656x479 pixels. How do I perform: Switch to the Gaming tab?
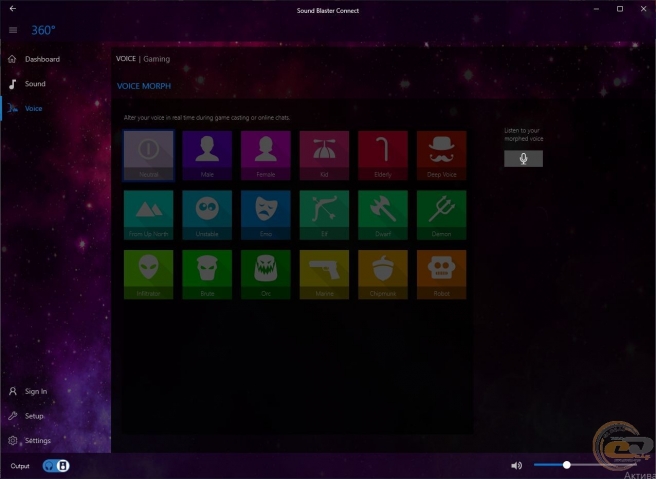(x=156, y=59)
